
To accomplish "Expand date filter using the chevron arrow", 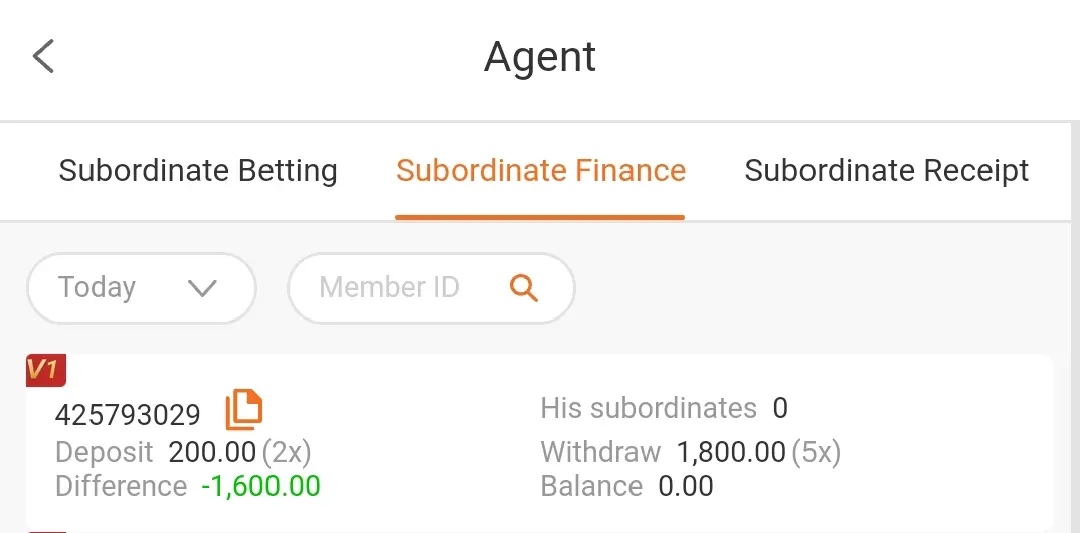I will (202, 288).
